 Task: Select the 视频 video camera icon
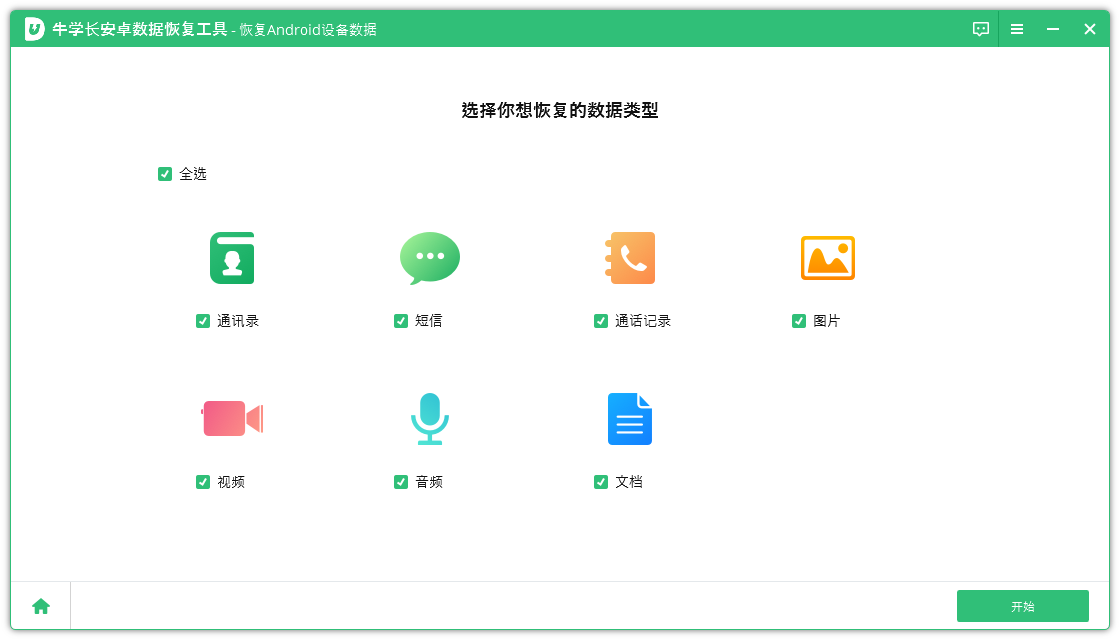coord(230,419)
